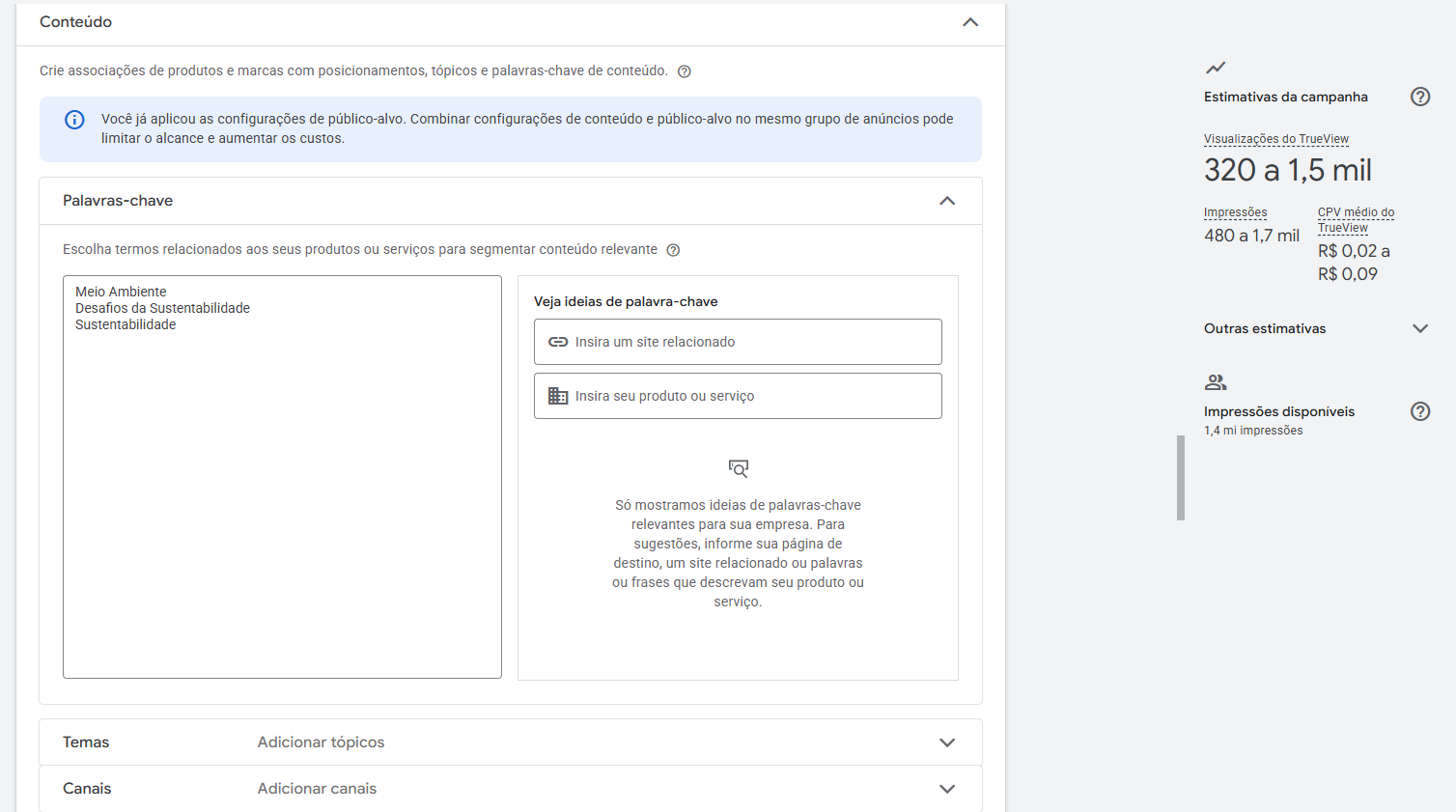The width and height of the screenshot is (1456, 812).
Task: Click the 'Impressões' underlined label
Action: (1235, 212)
